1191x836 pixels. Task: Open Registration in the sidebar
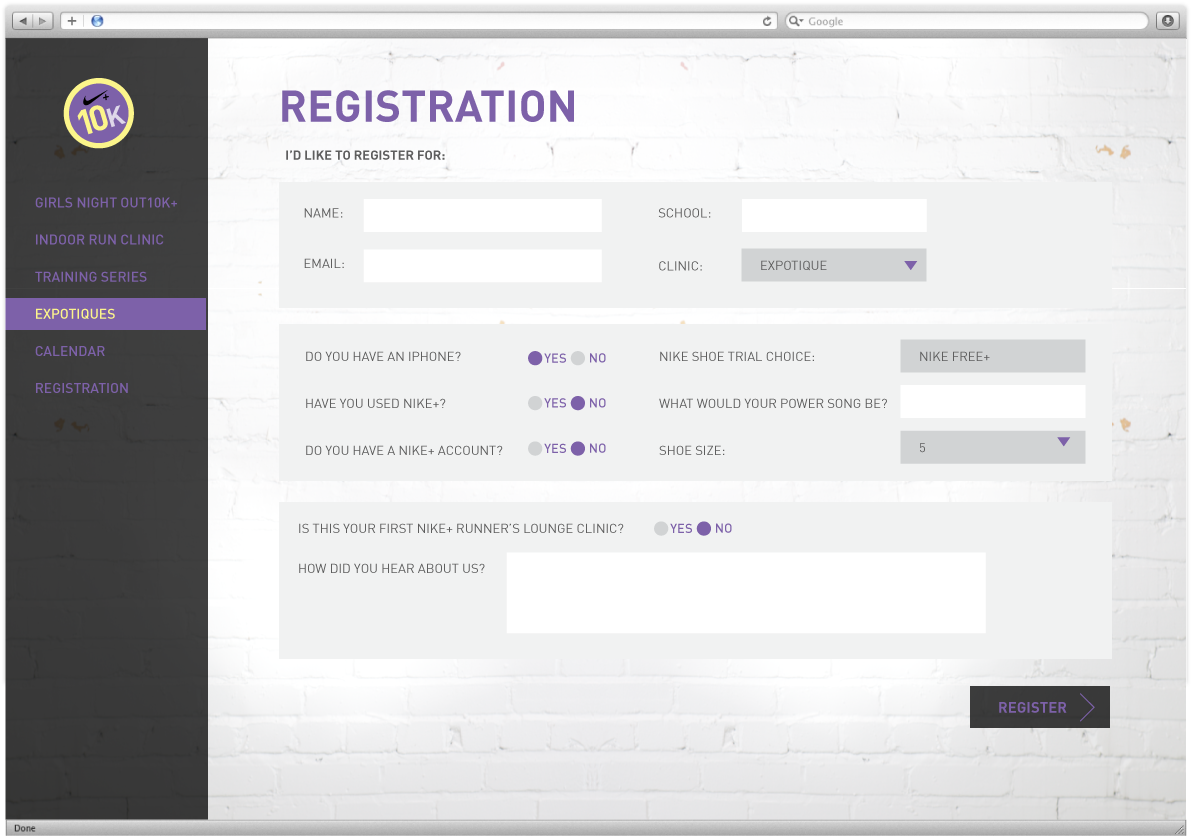pos(82,388)
